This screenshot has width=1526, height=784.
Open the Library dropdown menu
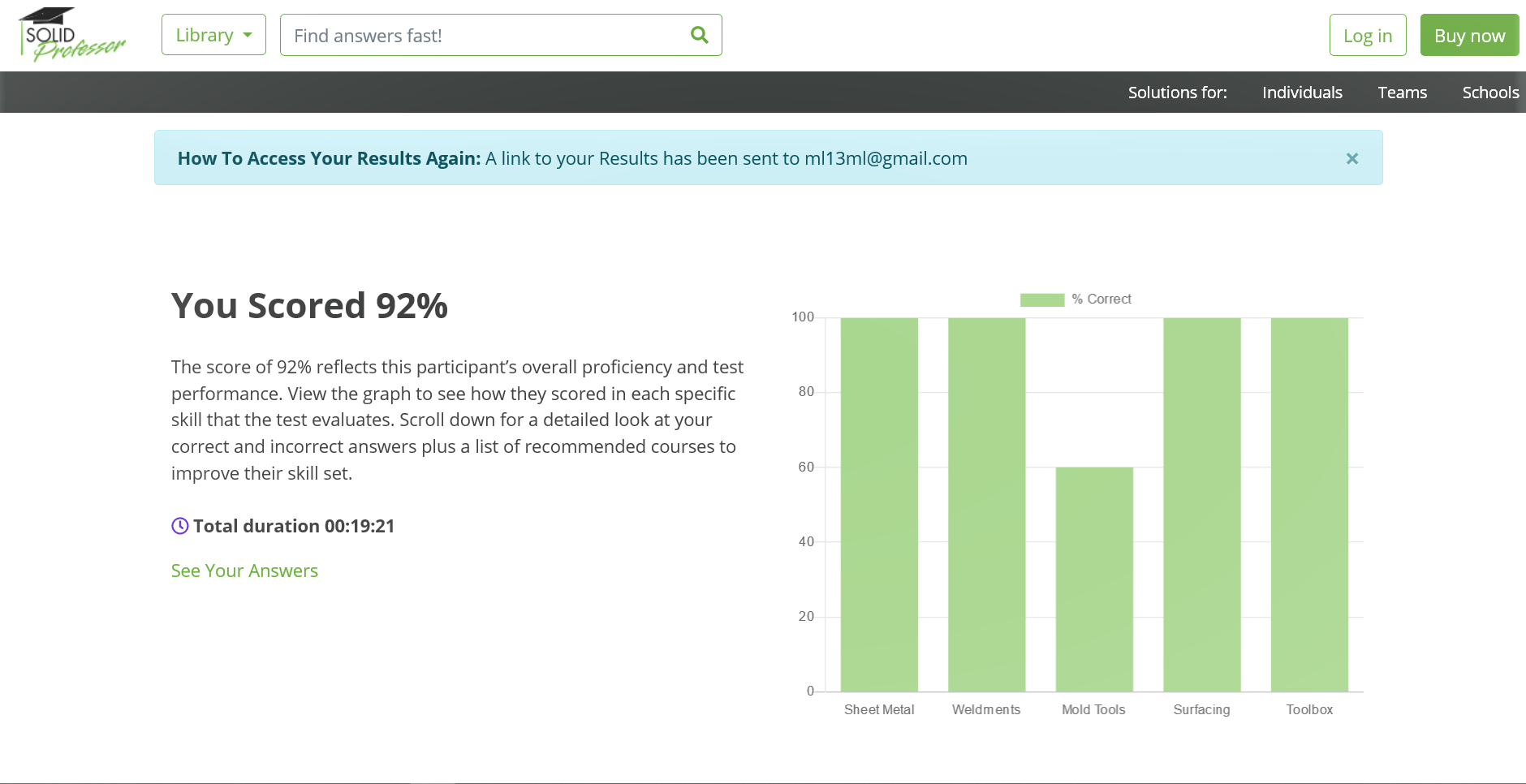coord(213,35)
